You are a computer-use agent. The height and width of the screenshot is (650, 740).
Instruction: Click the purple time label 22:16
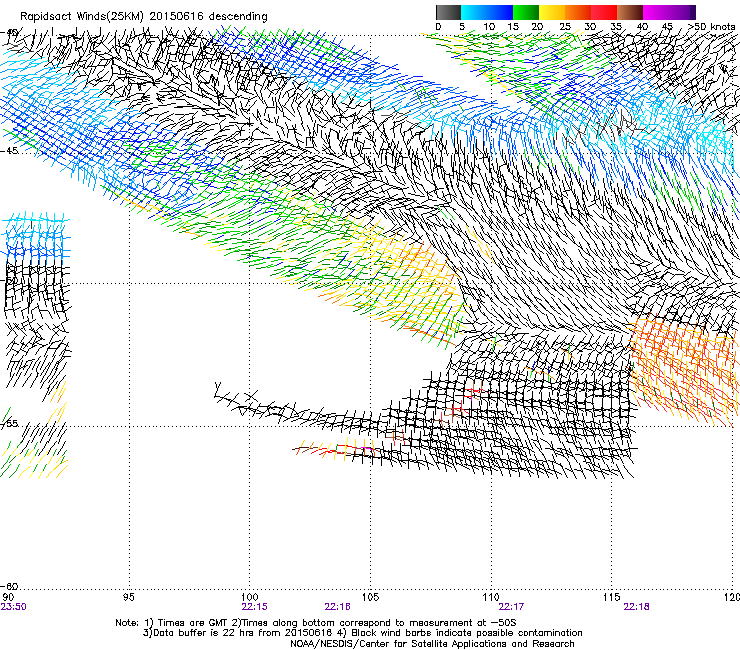337,607
